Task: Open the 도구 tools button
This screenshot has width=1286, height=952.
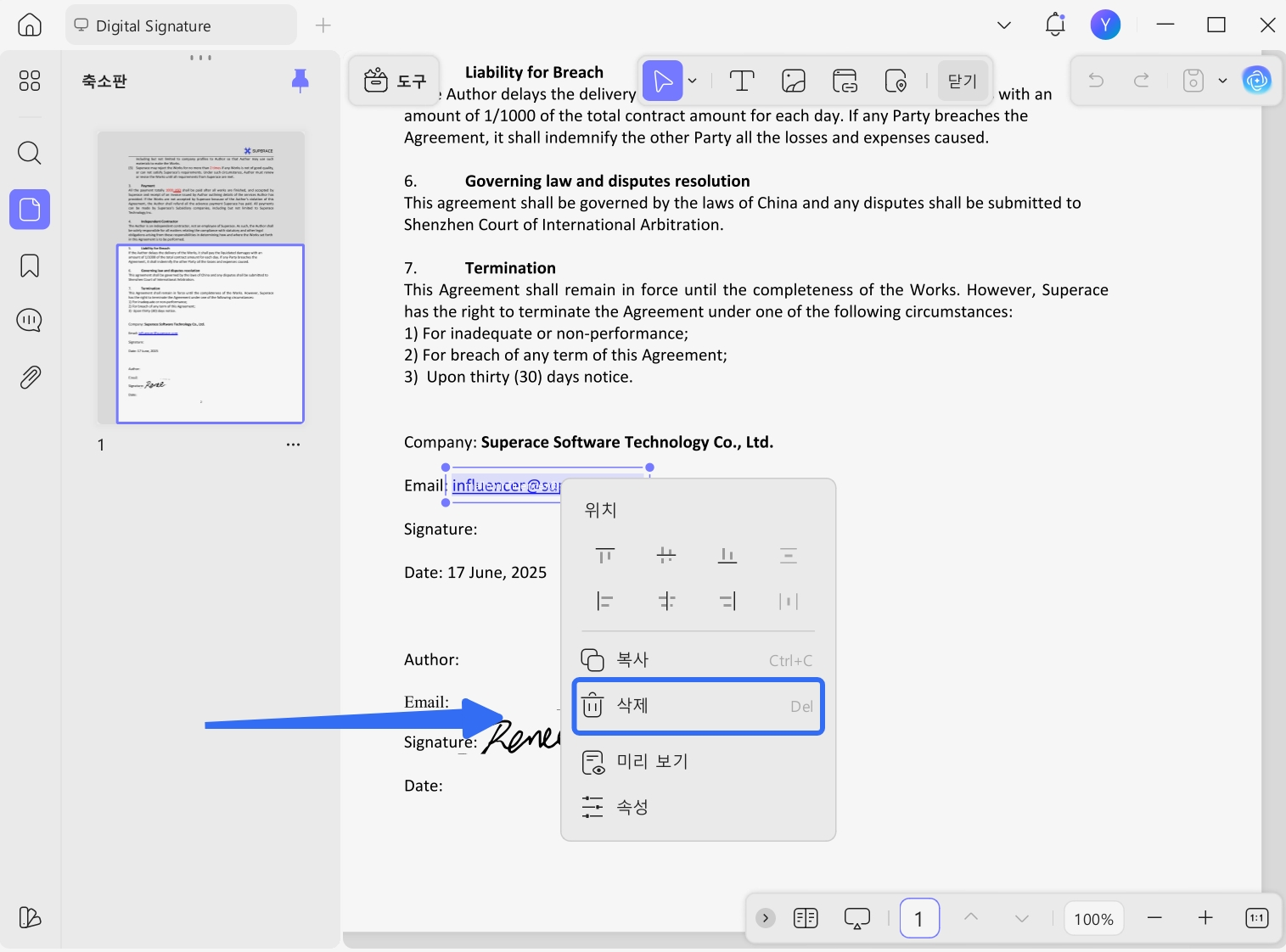Action: pyautogui.click(x=395, y=81)
